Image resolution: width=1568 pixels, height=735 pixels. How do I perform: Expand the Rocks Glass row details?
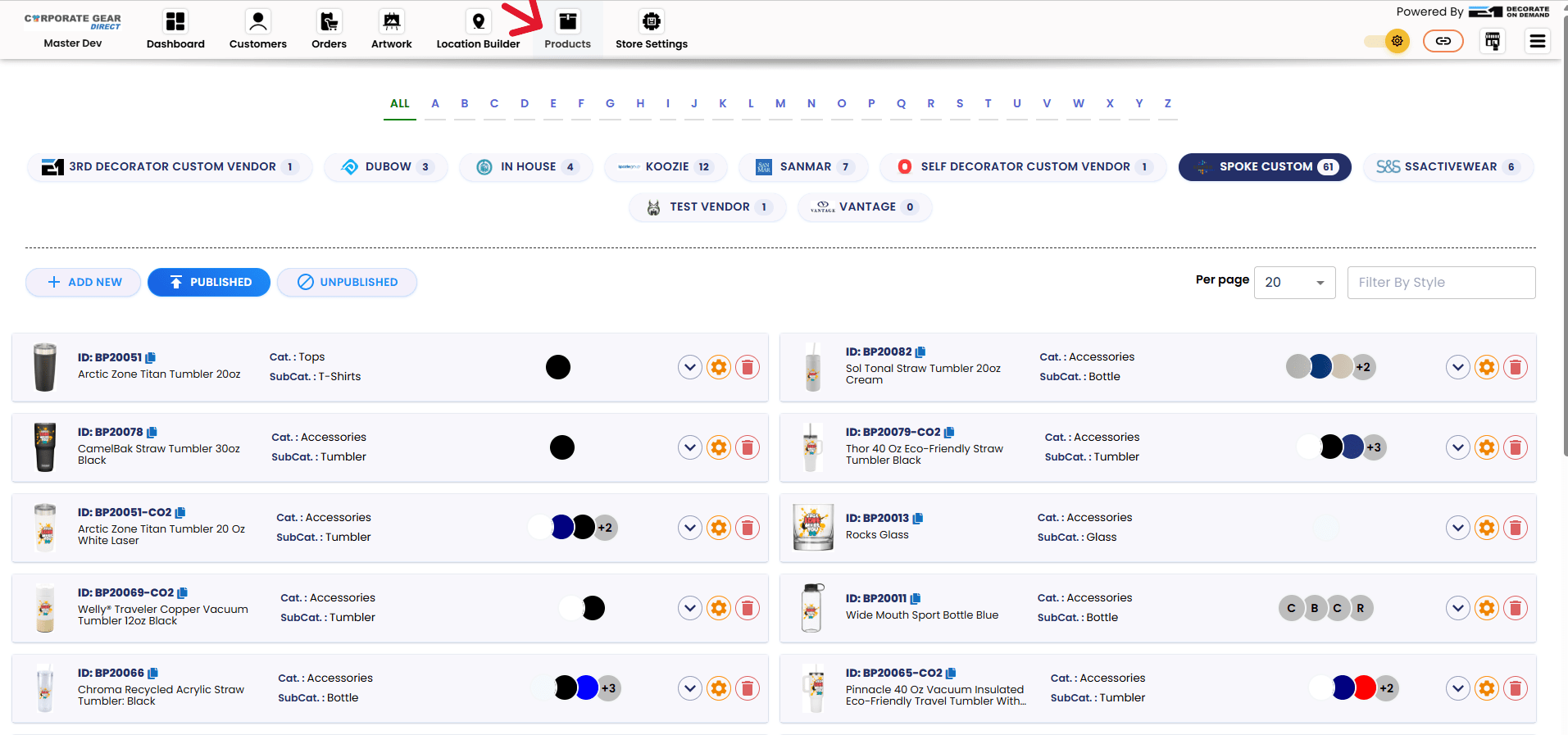(x=1458, y=528)
